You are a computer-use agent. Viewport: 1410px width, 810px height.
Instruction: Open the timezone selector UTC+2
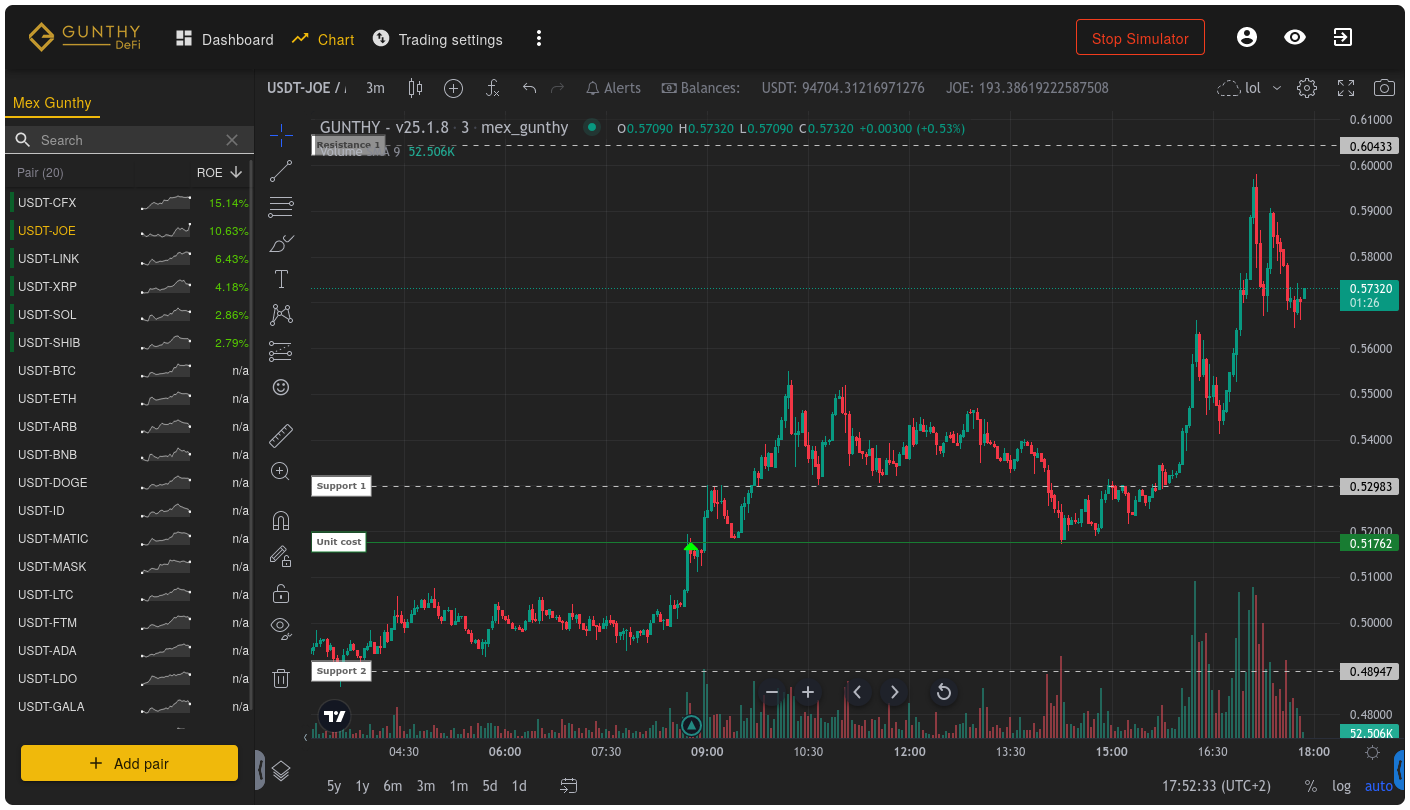point(1216,786)
